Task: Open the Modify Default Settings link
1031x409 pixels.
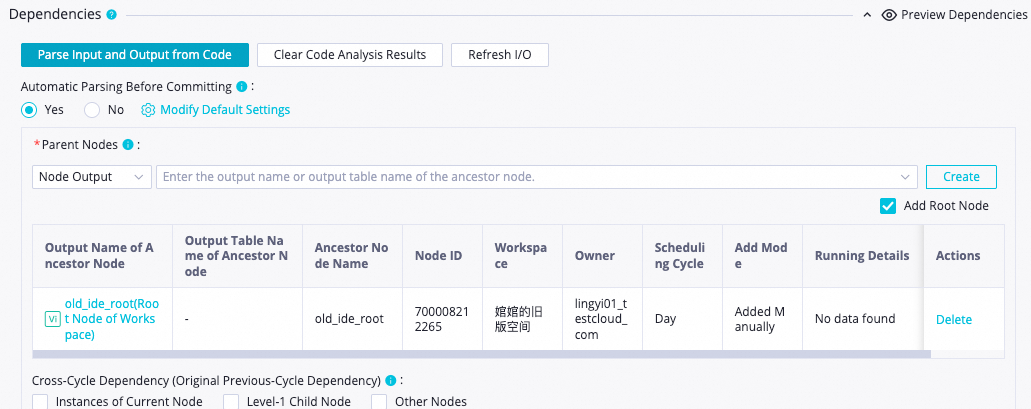Action: (225, 110)
